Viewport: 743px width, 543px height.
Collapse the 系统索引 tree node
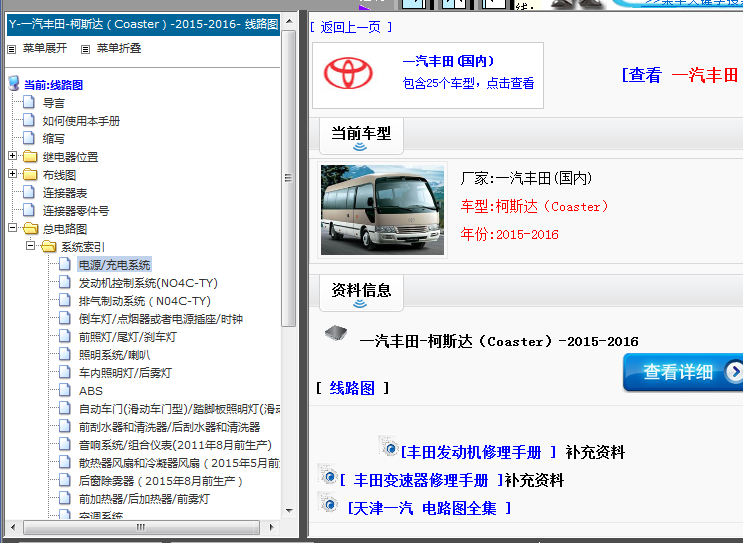point(31,245)
